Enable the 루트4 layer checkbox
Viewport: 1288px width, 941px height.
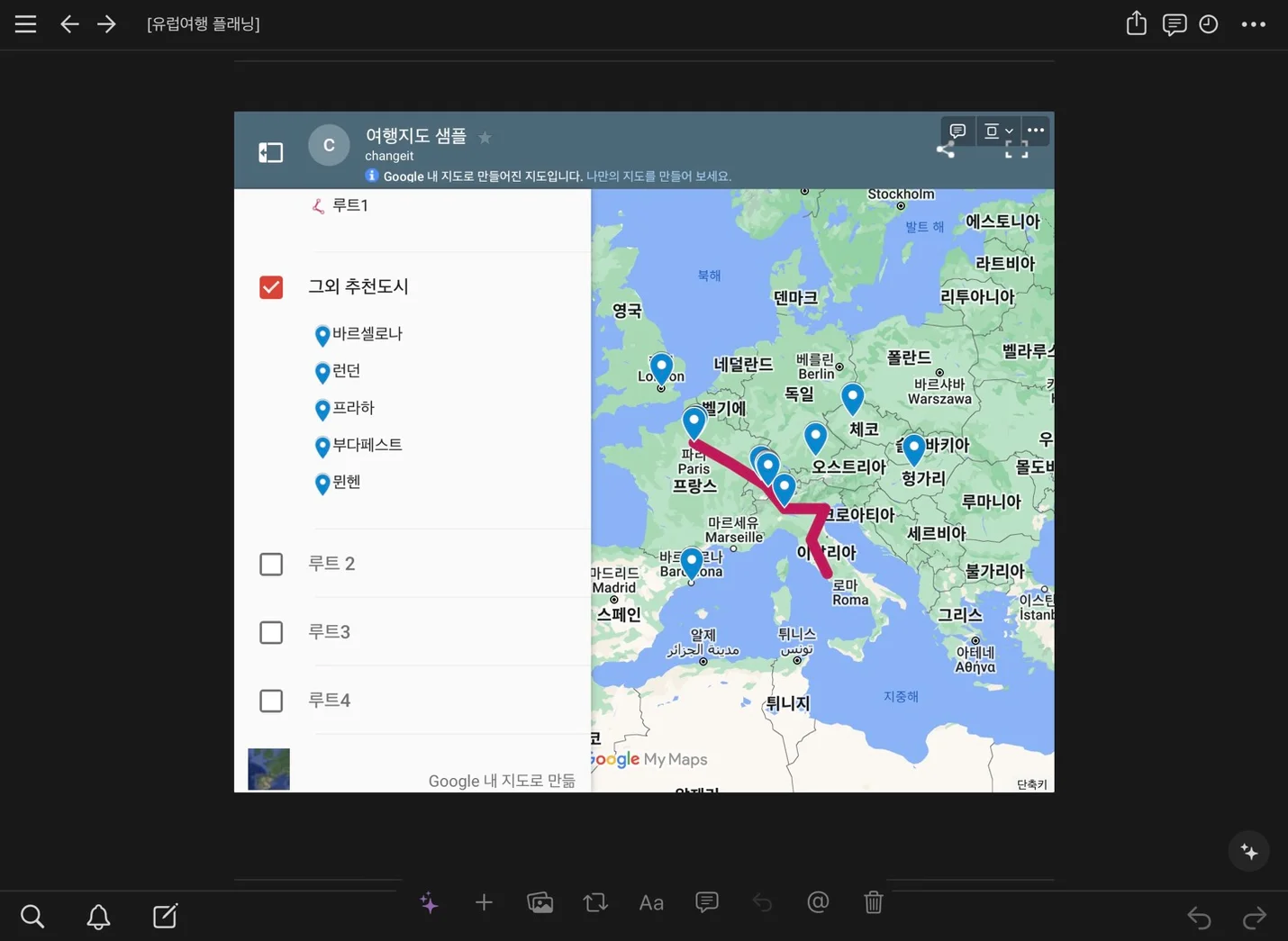click(x=271, y=701)
